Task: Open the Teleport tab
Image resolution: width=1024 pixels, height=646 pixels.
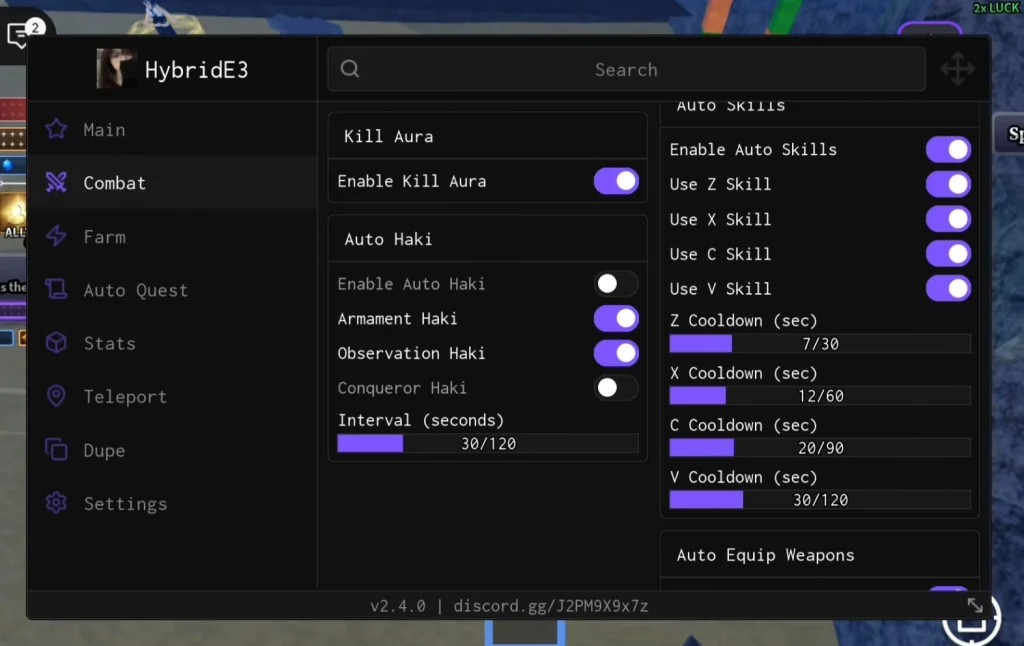Action: (x=172, y=396)
